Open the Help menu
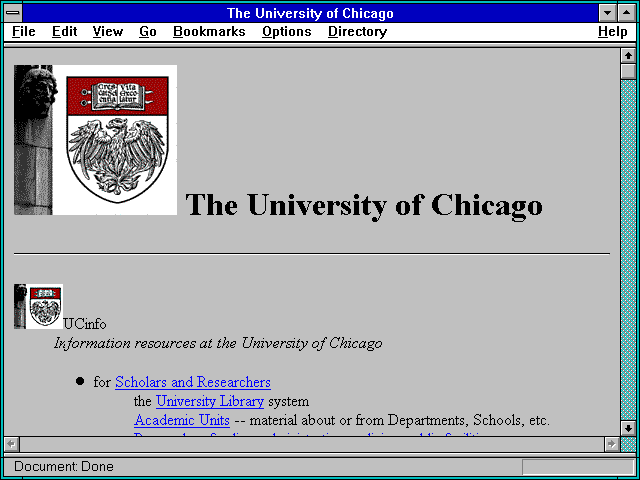 click(613, 31)
